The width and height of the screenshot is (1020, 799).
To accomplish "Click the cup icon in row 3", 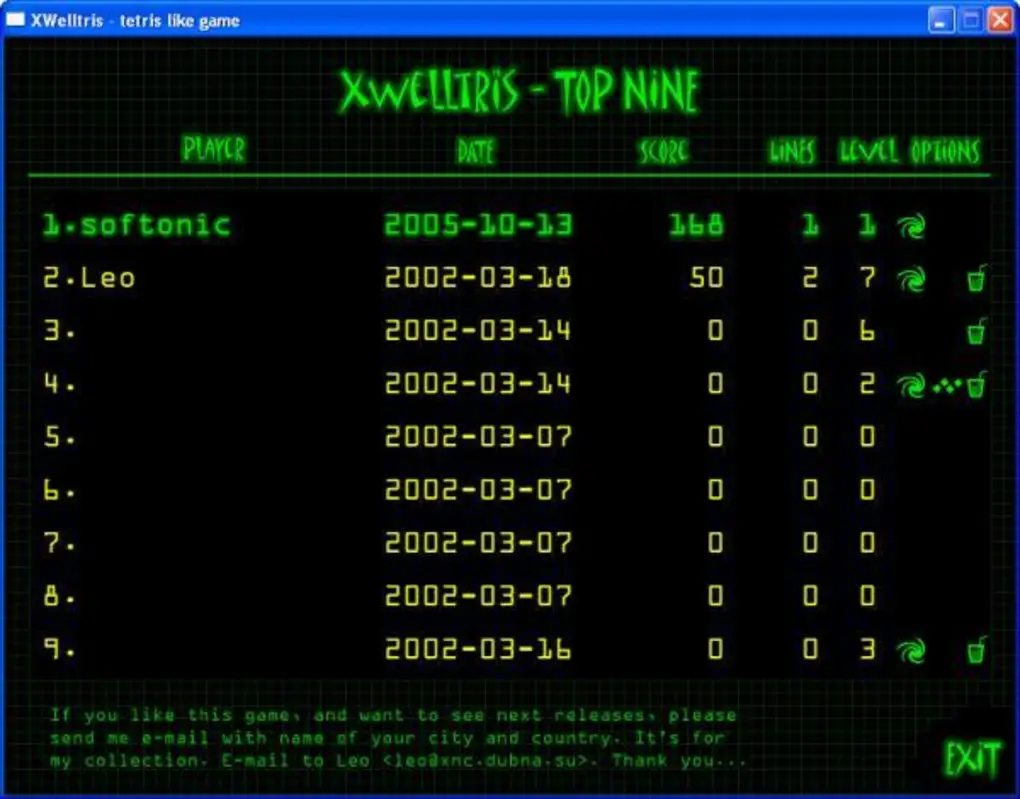I will click(x=976, y=332).
